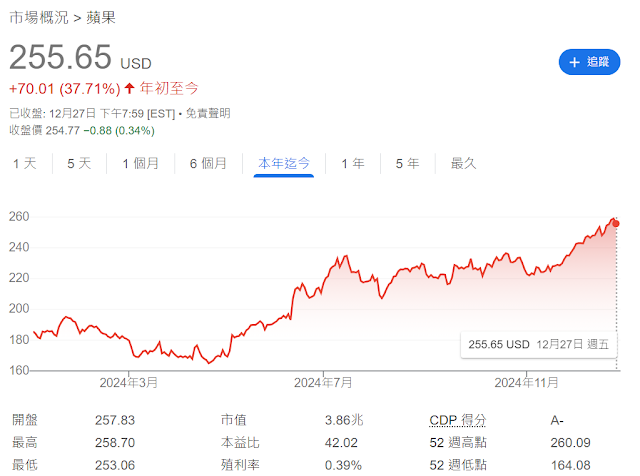
Task: Select the 1 天 time range tab
Action: (24, 164)
